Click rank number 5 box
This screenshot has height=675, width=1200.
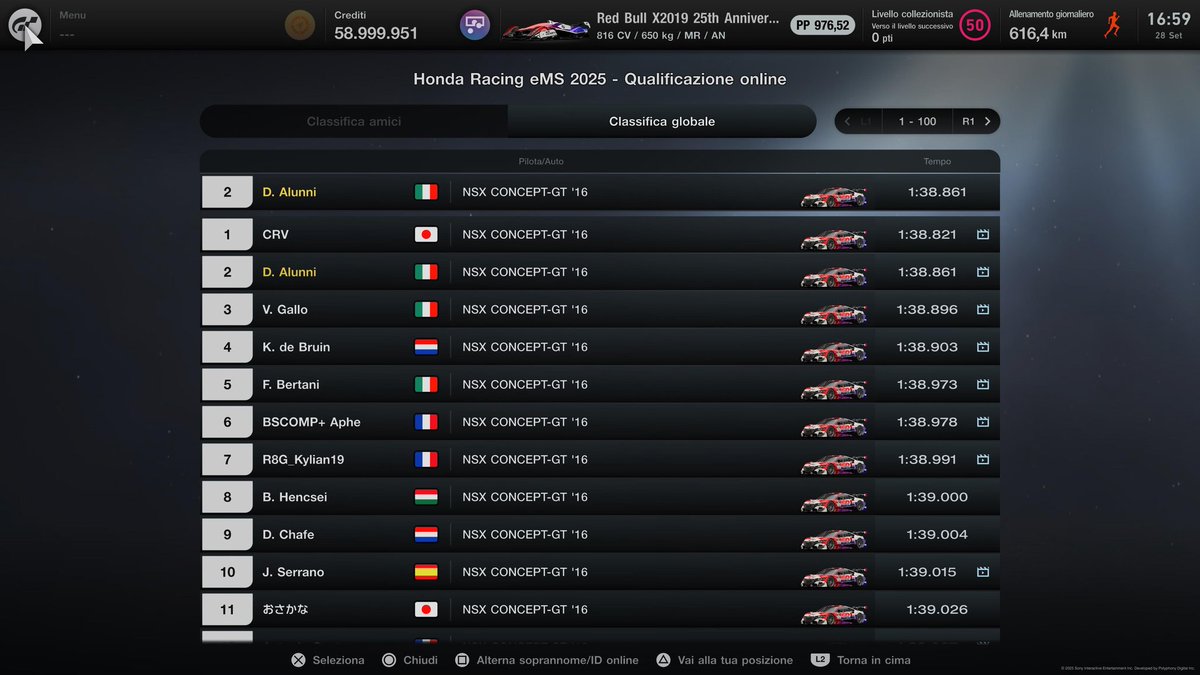pyautogui.click(x=227, y=385)
